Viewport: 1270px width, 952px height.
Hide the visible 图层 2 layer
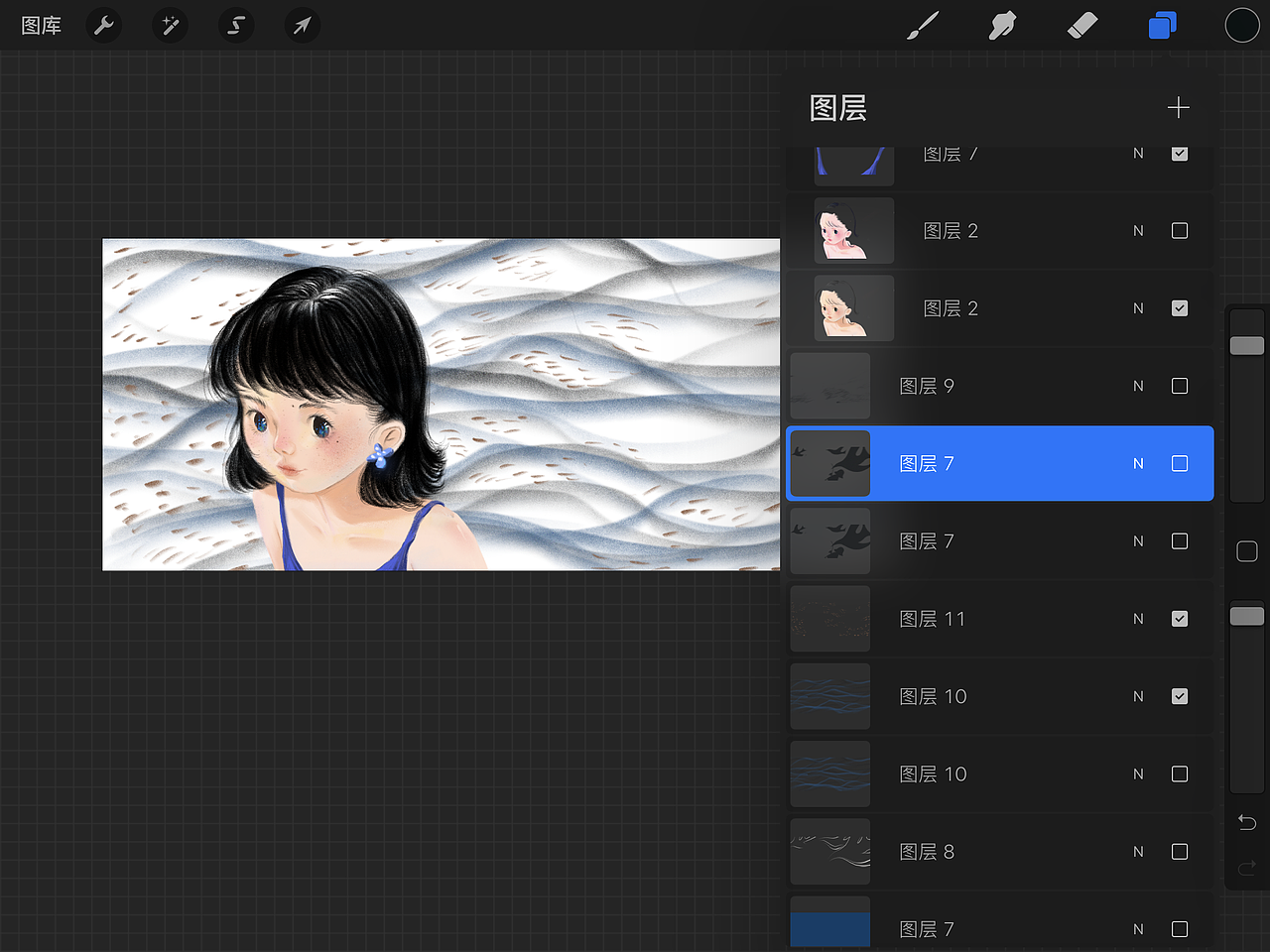[1180, 308]
